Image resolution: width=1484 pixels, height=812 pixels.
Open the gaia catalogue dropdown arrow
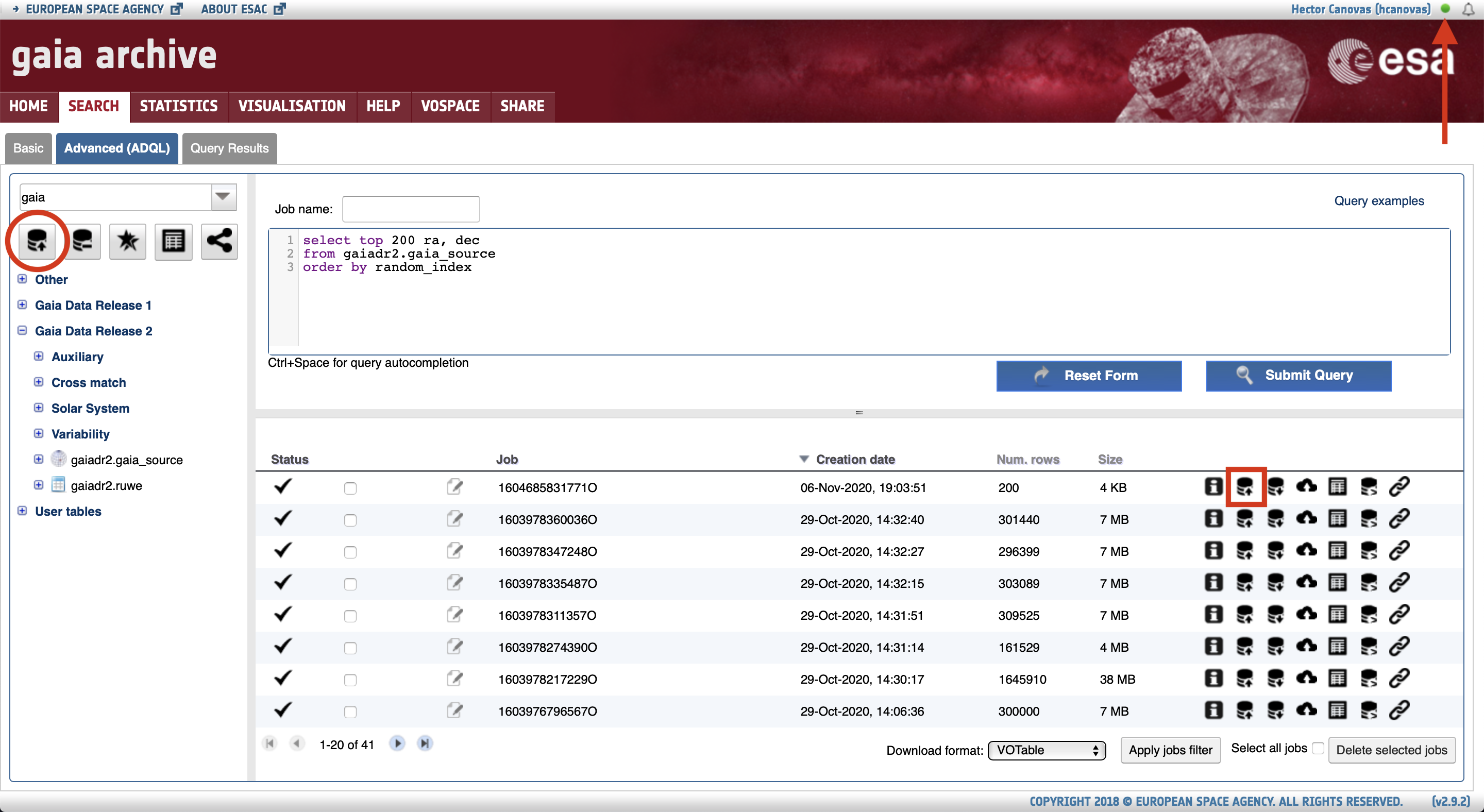point(224,197)
